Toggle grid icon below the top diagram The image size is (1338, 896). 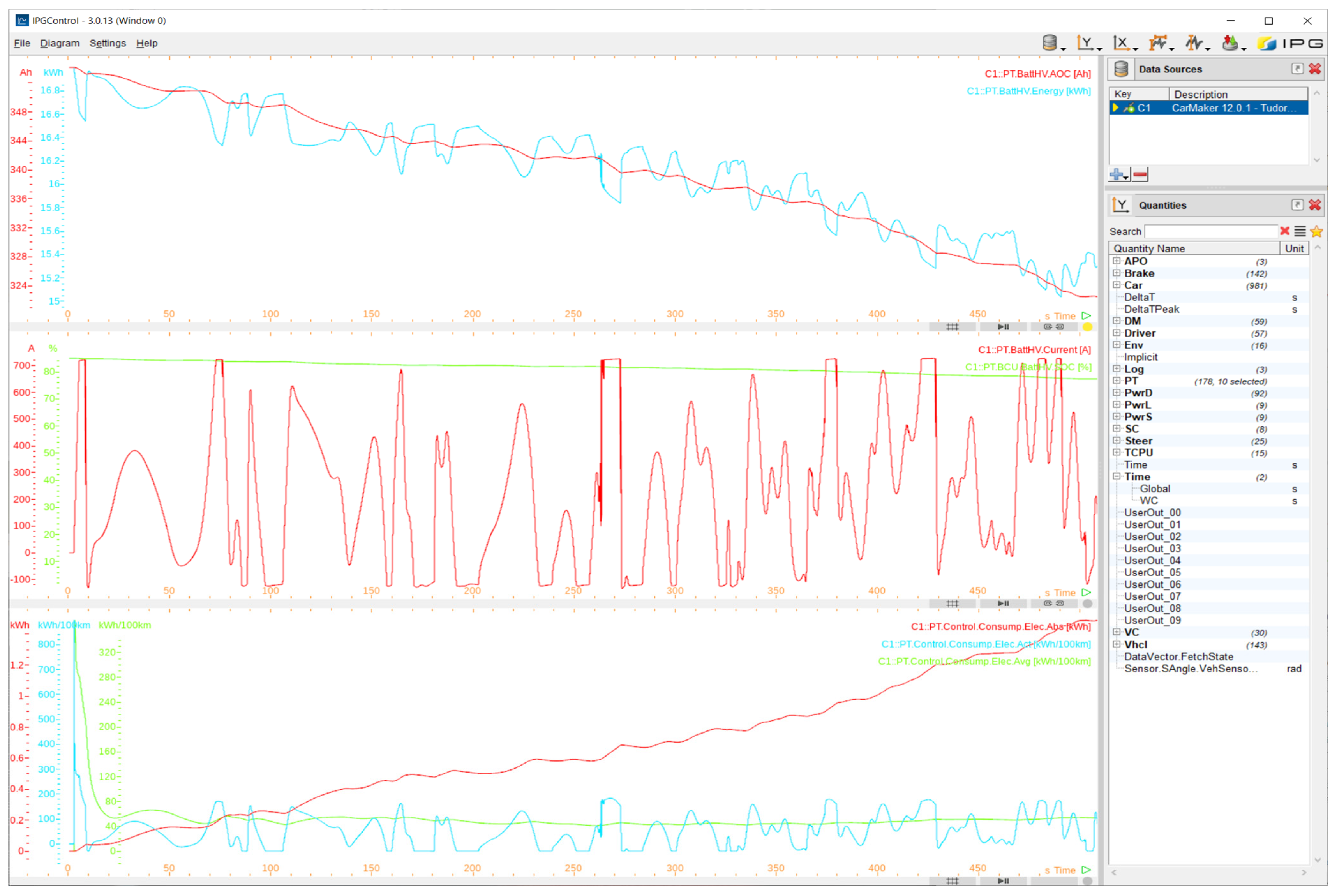click(952, 327)
